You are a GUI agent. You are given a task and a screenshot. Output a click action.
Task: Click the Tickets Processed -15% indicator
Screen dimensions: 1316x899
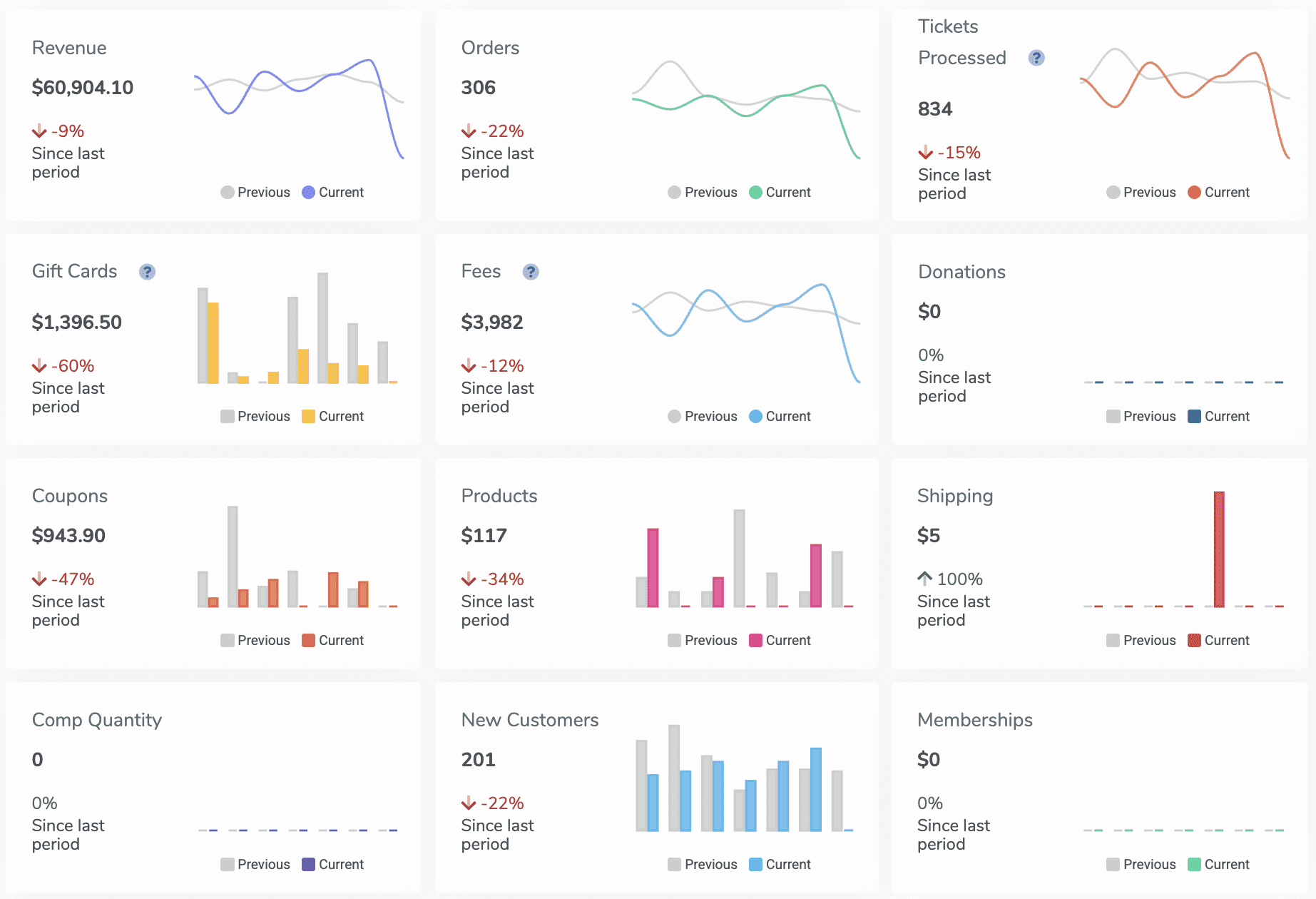(949, 153)
